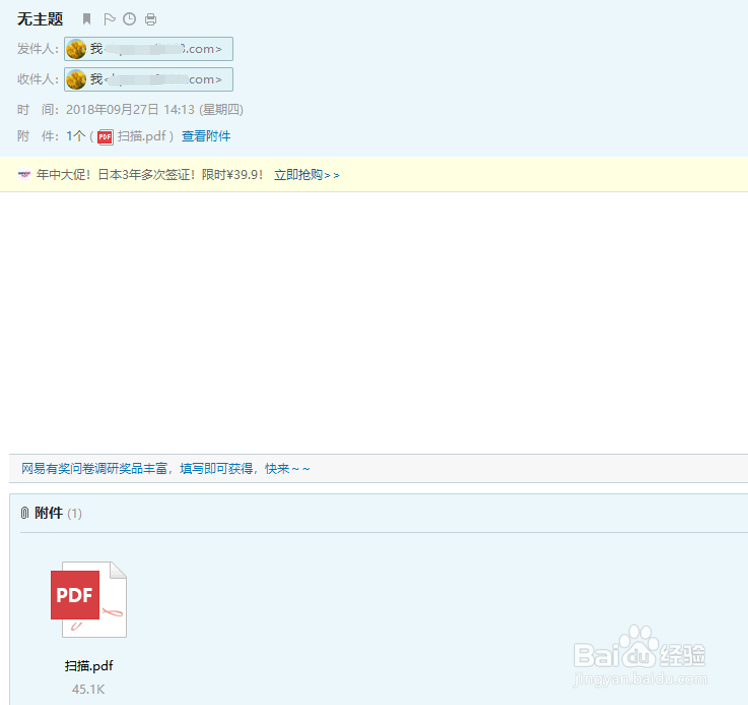The image size is (748, 705).
Task: Click the timestamp 2018年09月27日 14:13
Action: click(130, 110)
